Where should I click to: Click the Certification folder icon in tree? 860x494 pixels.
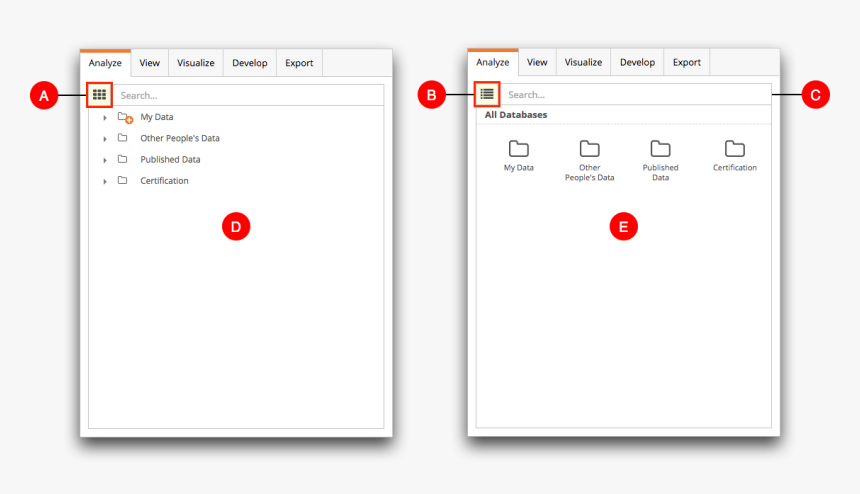point(122,180)
